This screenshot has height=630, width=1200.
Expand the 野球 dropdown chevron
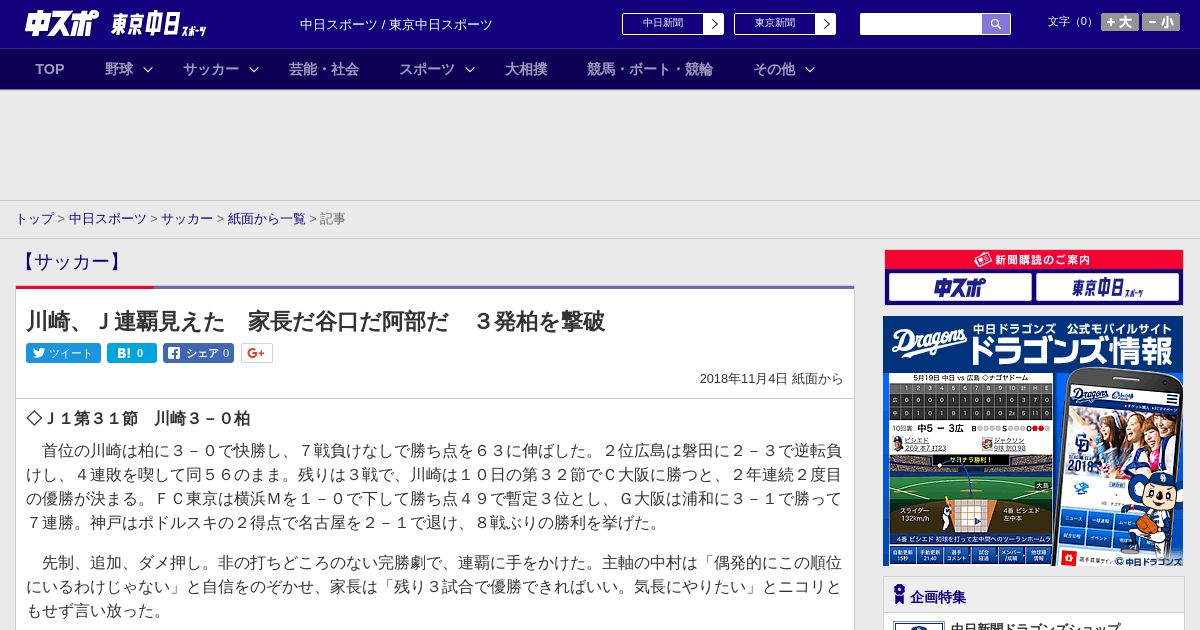pos(148,69)
